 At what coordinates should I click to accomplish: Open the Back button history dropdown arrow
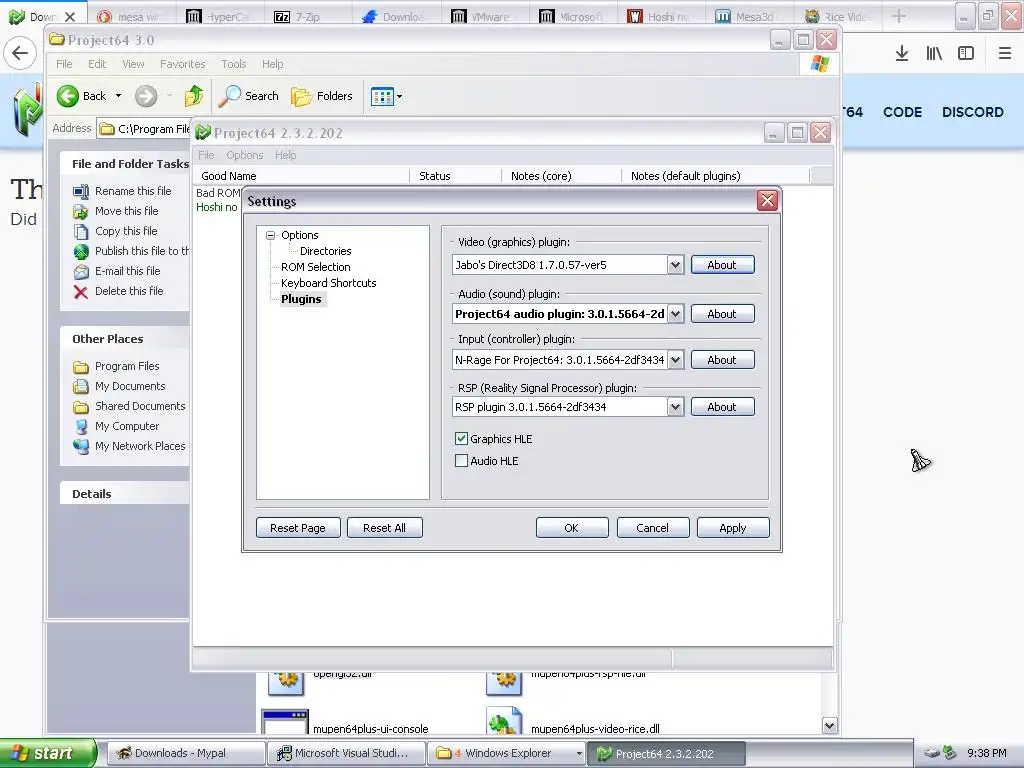point(118,96)
